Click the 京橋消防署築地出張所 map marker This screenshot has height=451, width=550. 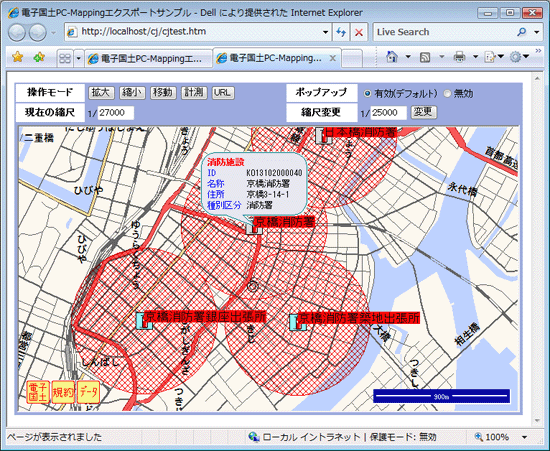pyautogui.click(x=298, y=322)
